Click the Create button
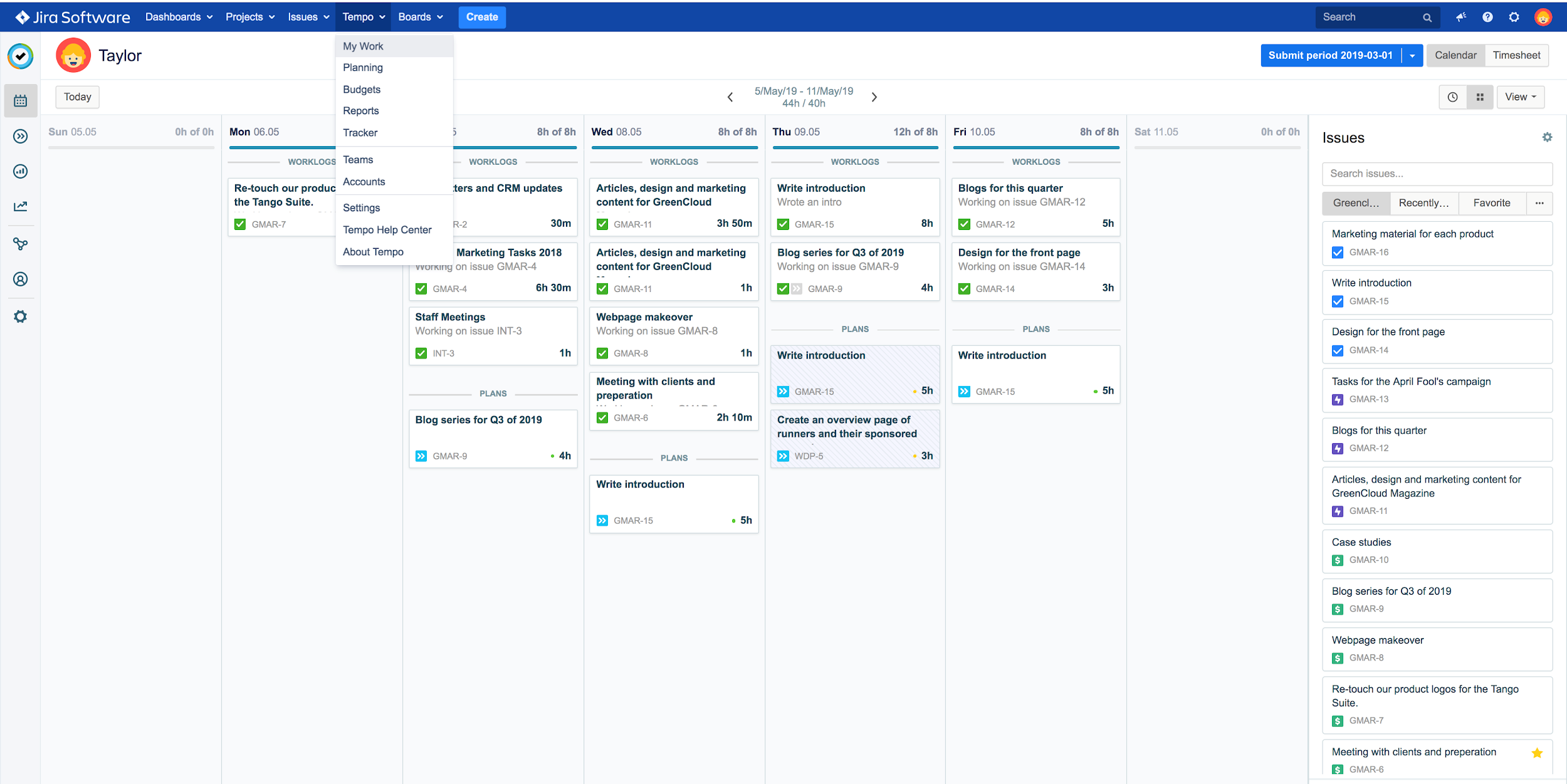The height and width of the screenshot is (784, 1567). [x=481, y=17]
